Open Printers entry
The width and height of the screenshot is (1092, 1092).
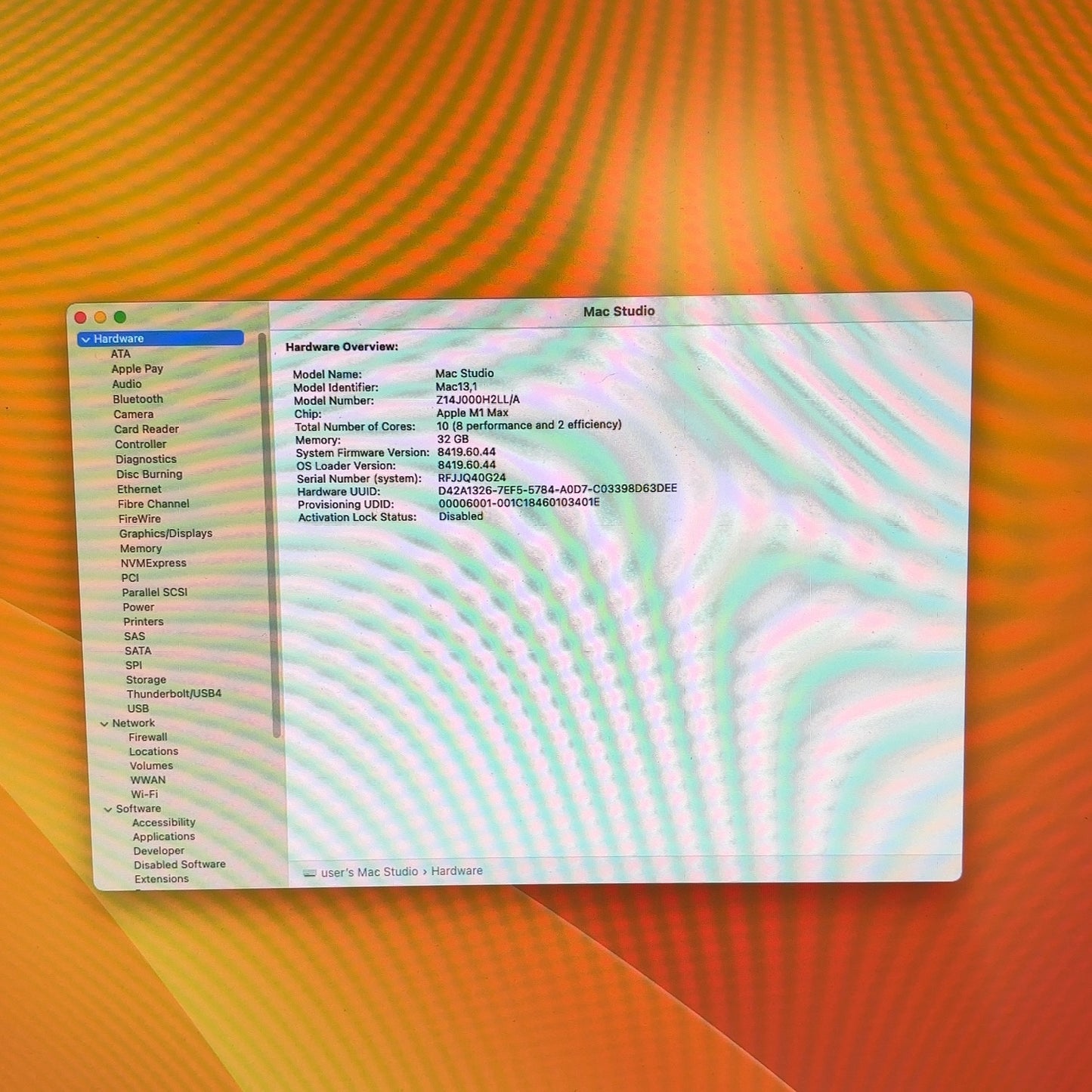[x=144, y=622]
